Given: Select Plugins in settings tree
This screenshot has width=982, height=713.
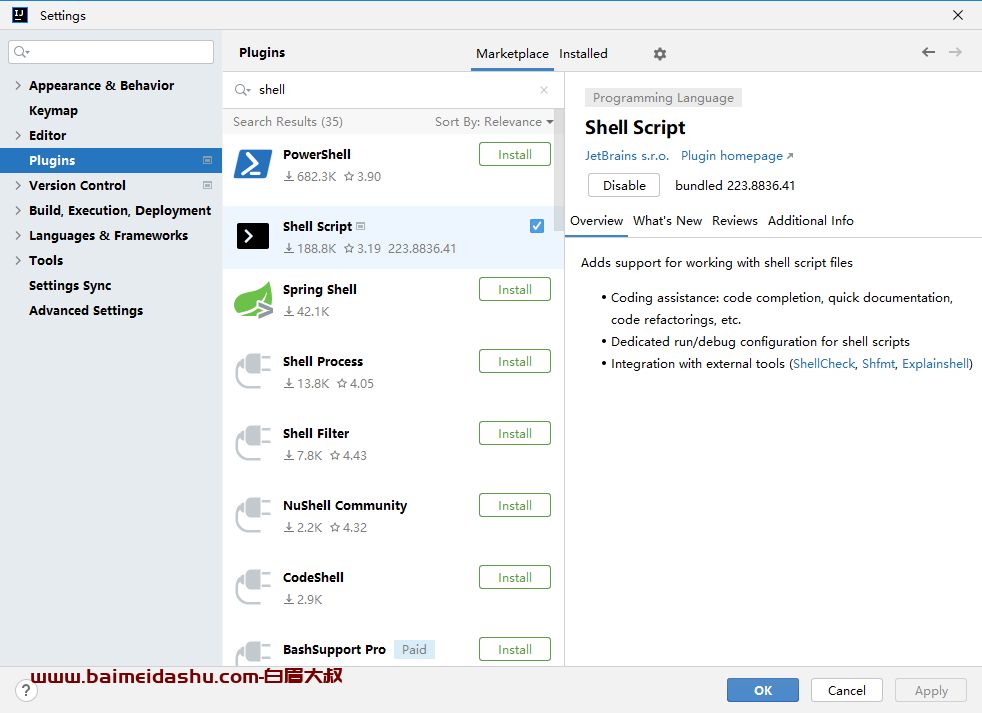Looking at the screenshot, I should pyautogui.click(x=111, y=160).
